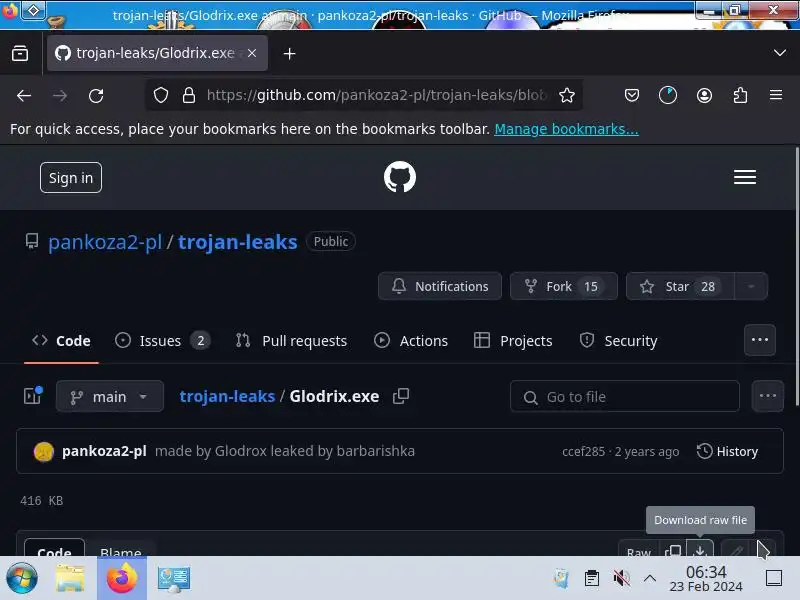The image size is (800, 600).
Task: Select the Code repository tab
Action: pos(61,341)
